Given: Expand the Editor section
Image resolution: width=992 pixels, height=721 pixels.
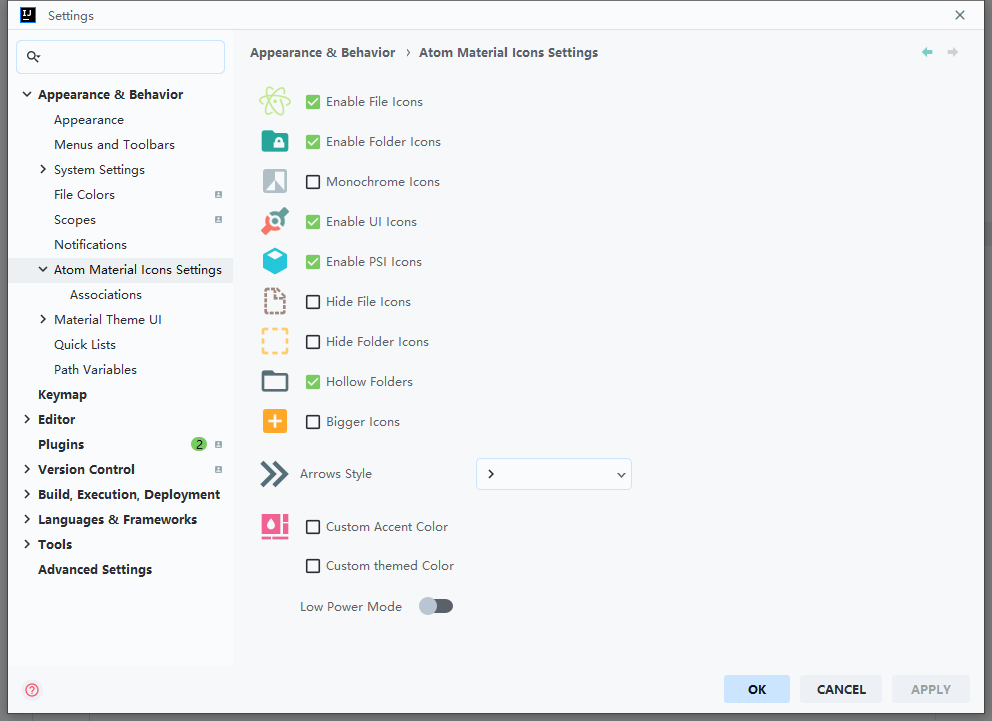Looking at the screenshot, I should [27, 419].
